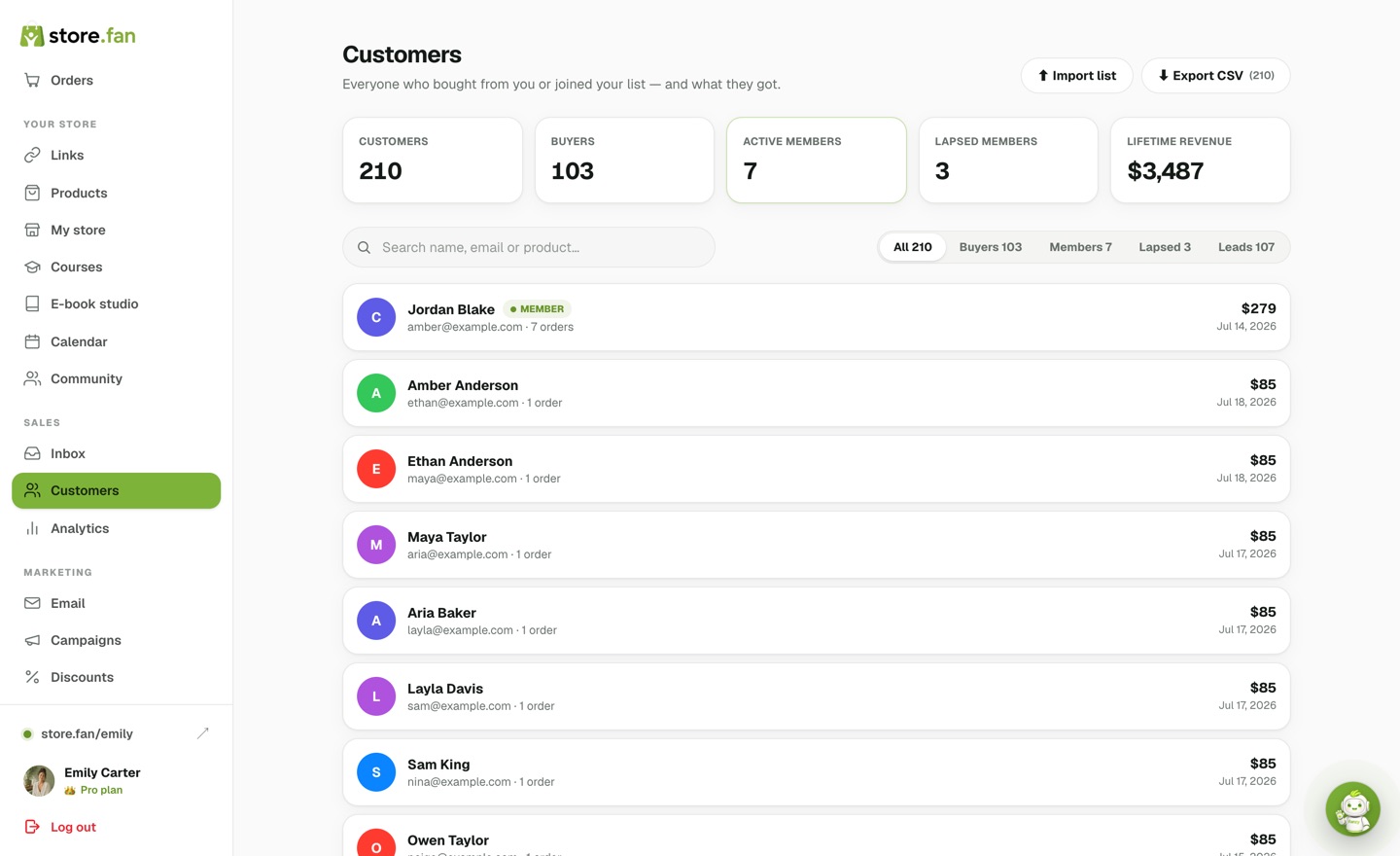Open Sam King customer row

(817, 772)
